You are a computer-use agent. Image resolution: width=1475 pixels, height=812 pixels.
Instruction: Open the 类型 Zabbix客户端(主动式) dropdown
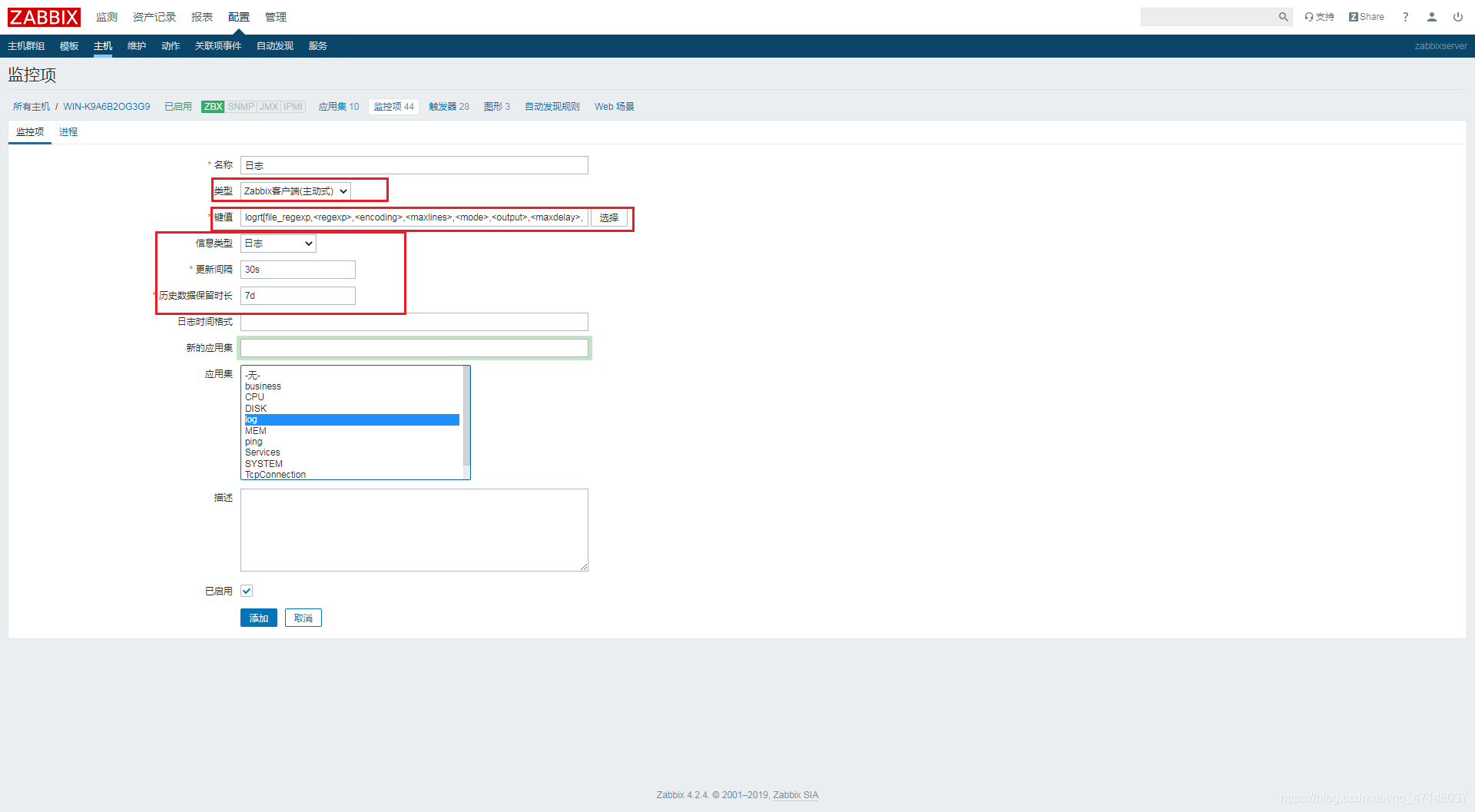point(296,191)
